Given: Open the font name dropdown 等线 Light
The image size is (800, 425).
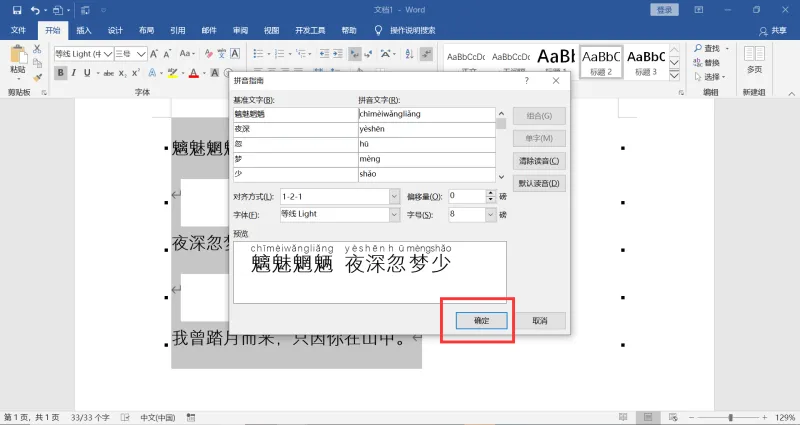Looking at the screenshot, I should click(x=108, y=54).
